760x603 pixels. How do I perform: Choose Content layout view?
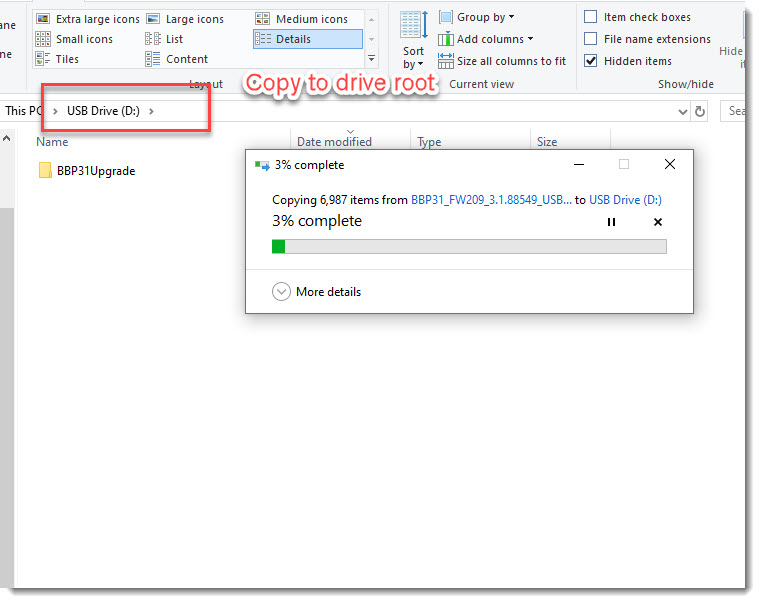(x=176, y=59)
